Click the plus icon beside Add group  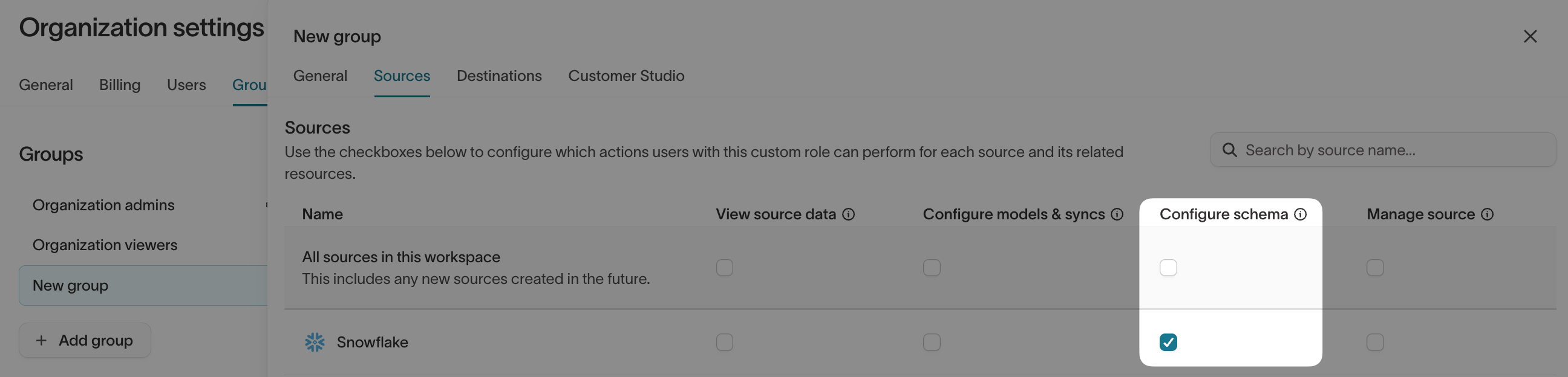tap(41, 341)
